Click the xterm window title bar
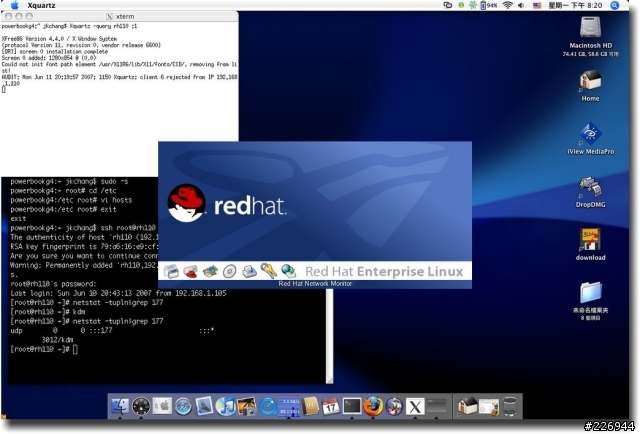The width and height of the screenshot is (640, 434). click(x=120, y=16)
